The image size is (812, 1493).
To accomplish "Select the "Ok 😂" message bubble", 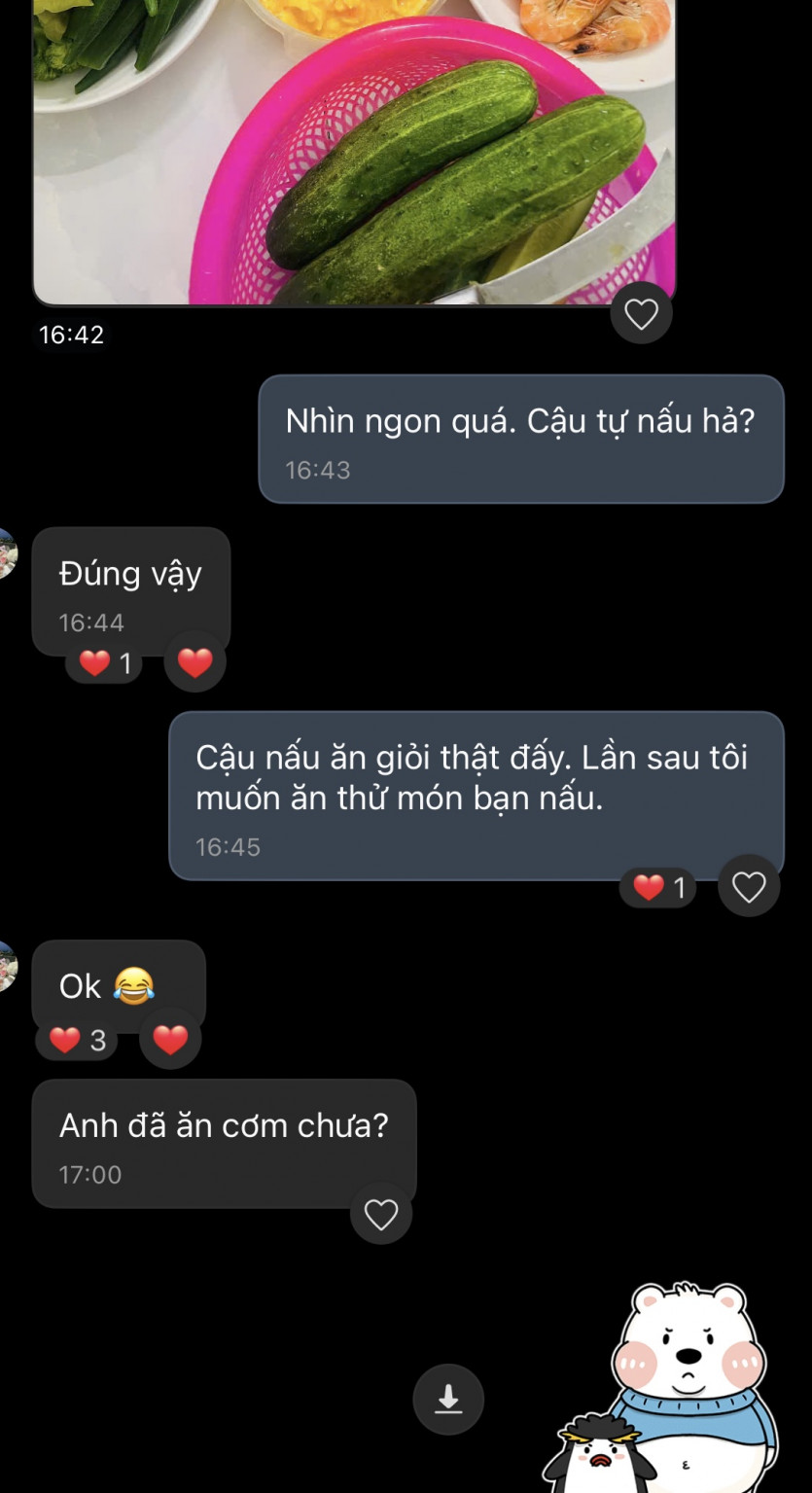I will click(118, 984).
